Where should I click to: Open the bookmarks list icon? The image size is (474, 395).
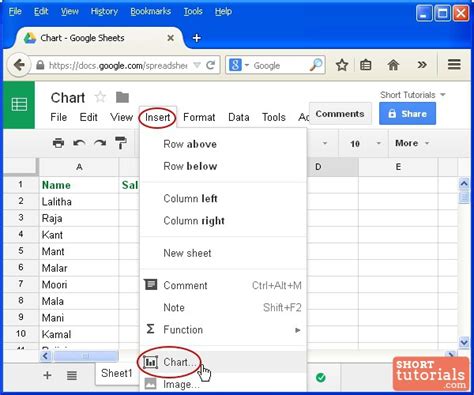tap(366, 65)
